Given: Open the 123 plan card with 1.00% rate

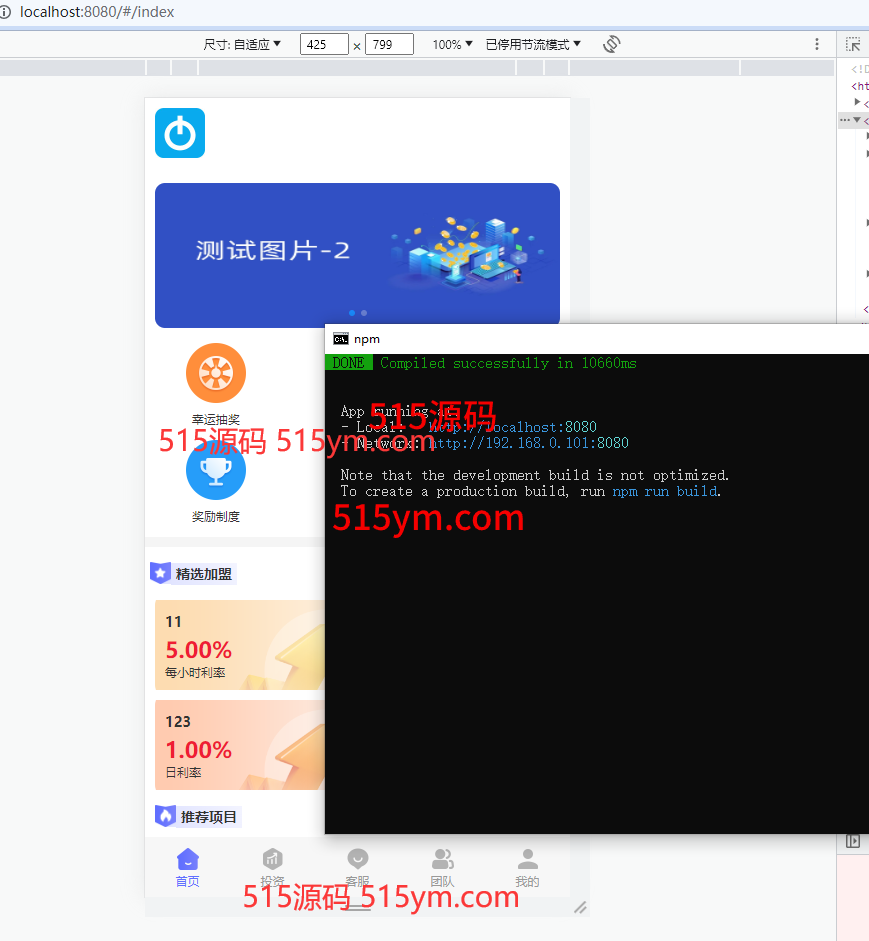Looking at the screenshot, I should pos(240,745).
